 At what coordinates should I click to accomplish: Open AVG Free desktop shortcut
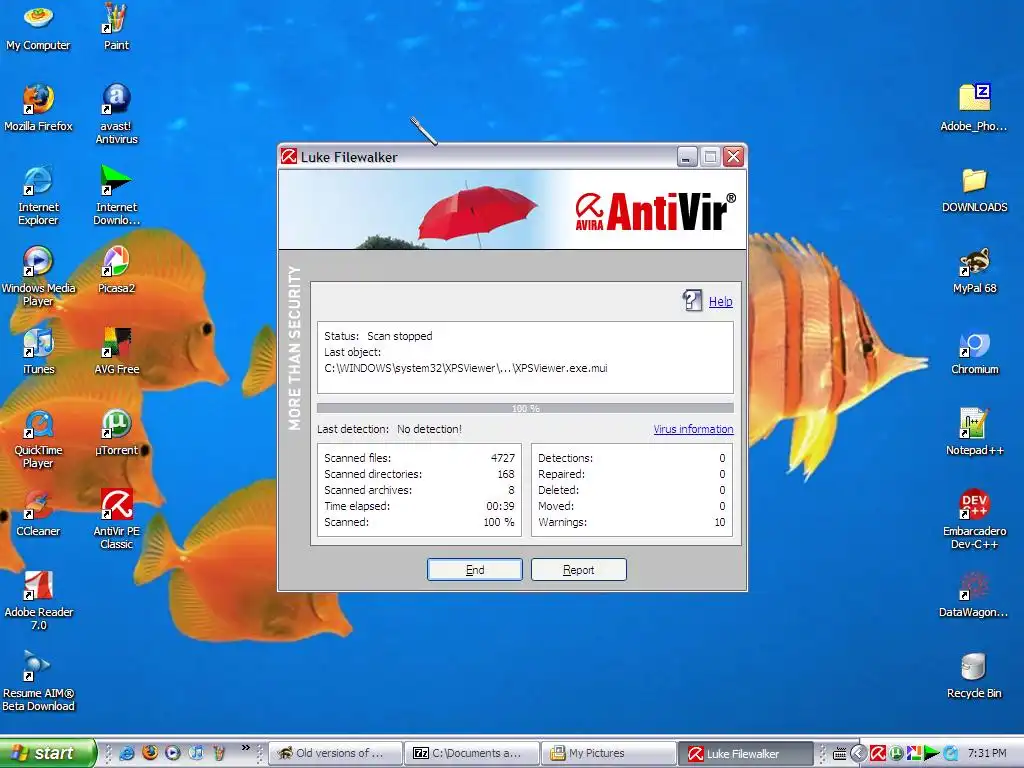pyautogui.click(x=116, y=351)
